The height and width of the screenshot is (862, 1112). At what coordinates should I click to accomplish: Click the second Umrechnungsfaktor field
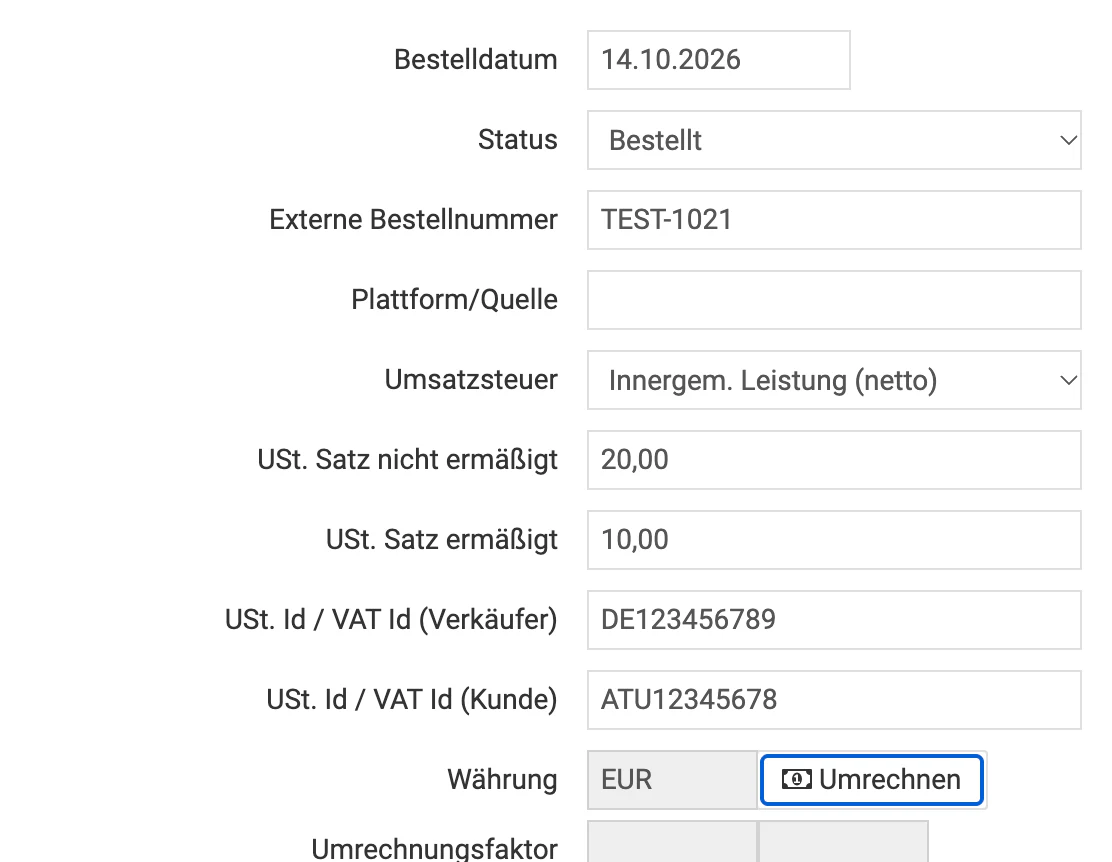pyautogui.click(x=843, y=841)
